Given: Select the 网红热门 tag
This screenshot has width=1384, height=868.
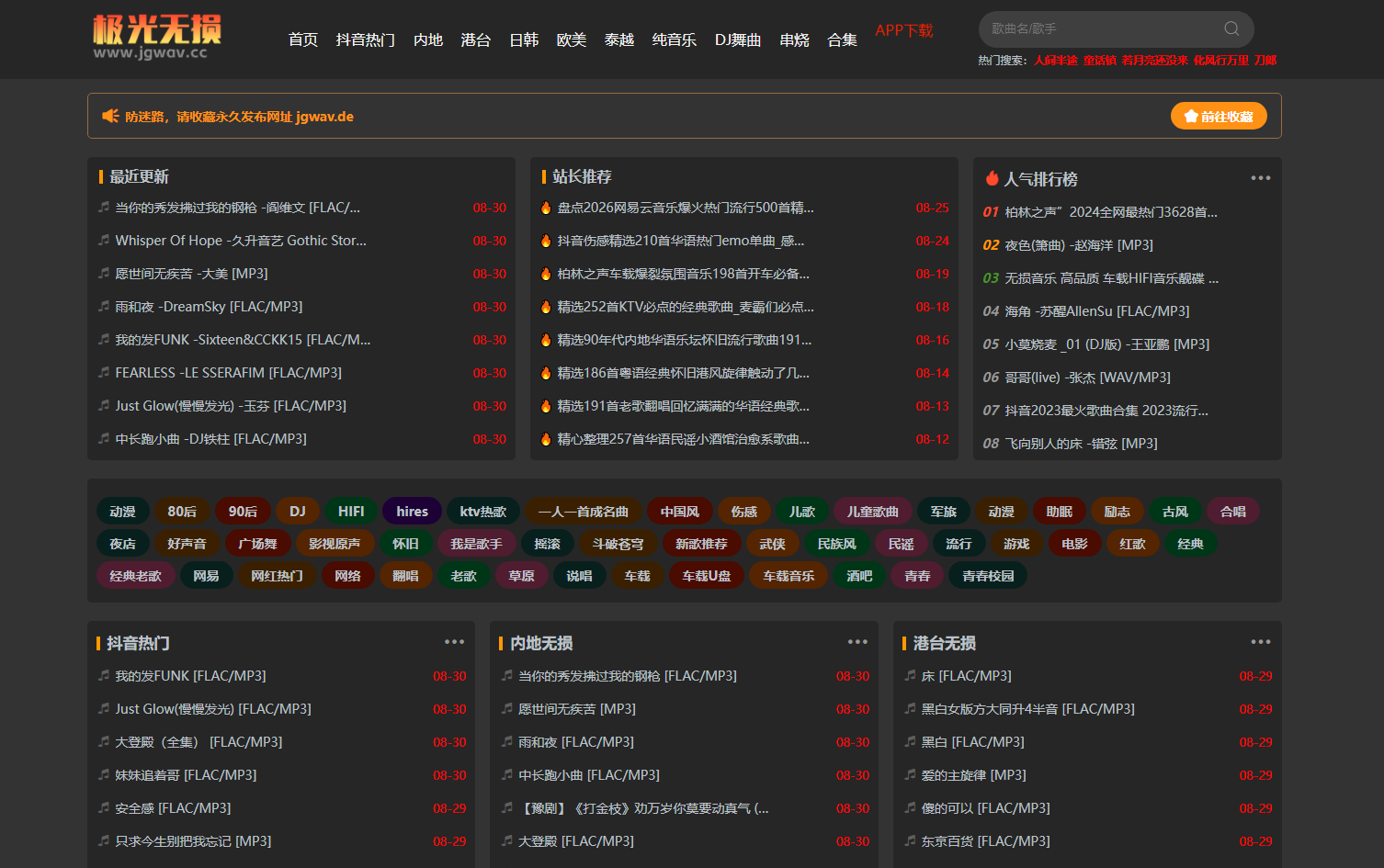Looking at the screenshot, I should [x=277, y=575].
